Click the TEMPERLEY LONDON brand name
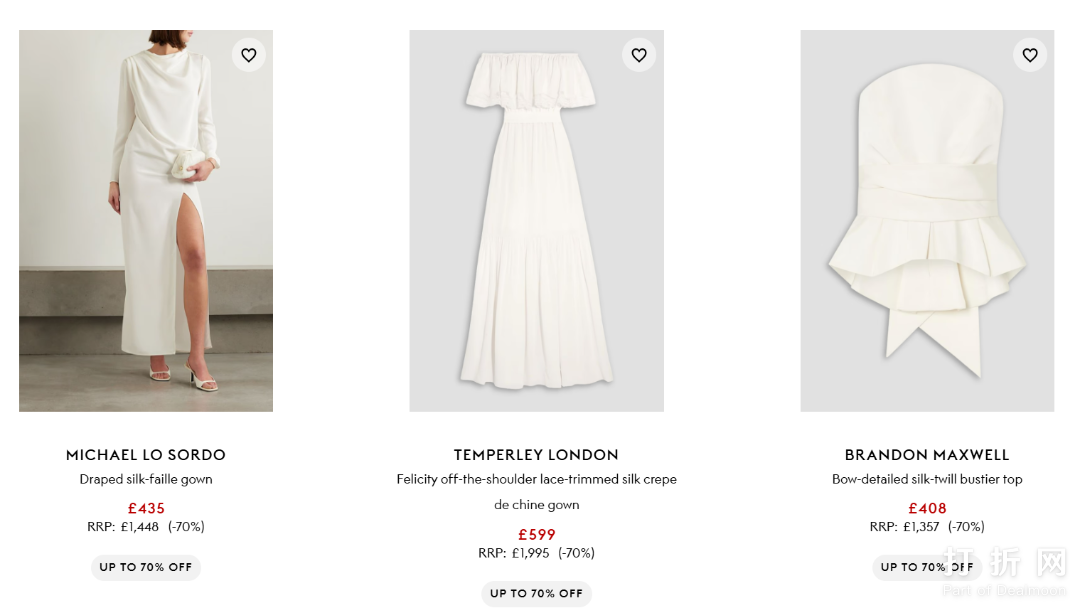Viewport: 1080px width, 608px height. [536, 455]
